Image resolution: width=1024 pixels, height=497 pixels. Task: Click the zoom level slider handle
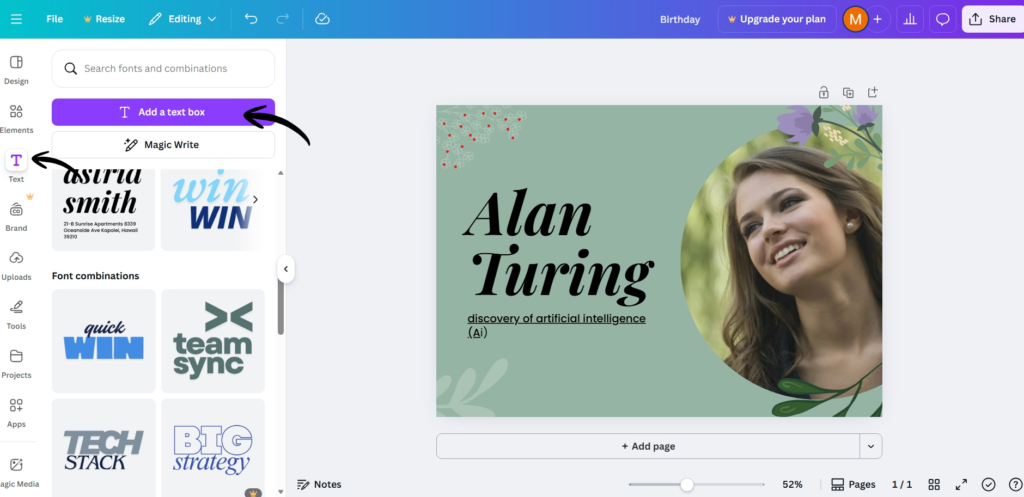(687, 484)
